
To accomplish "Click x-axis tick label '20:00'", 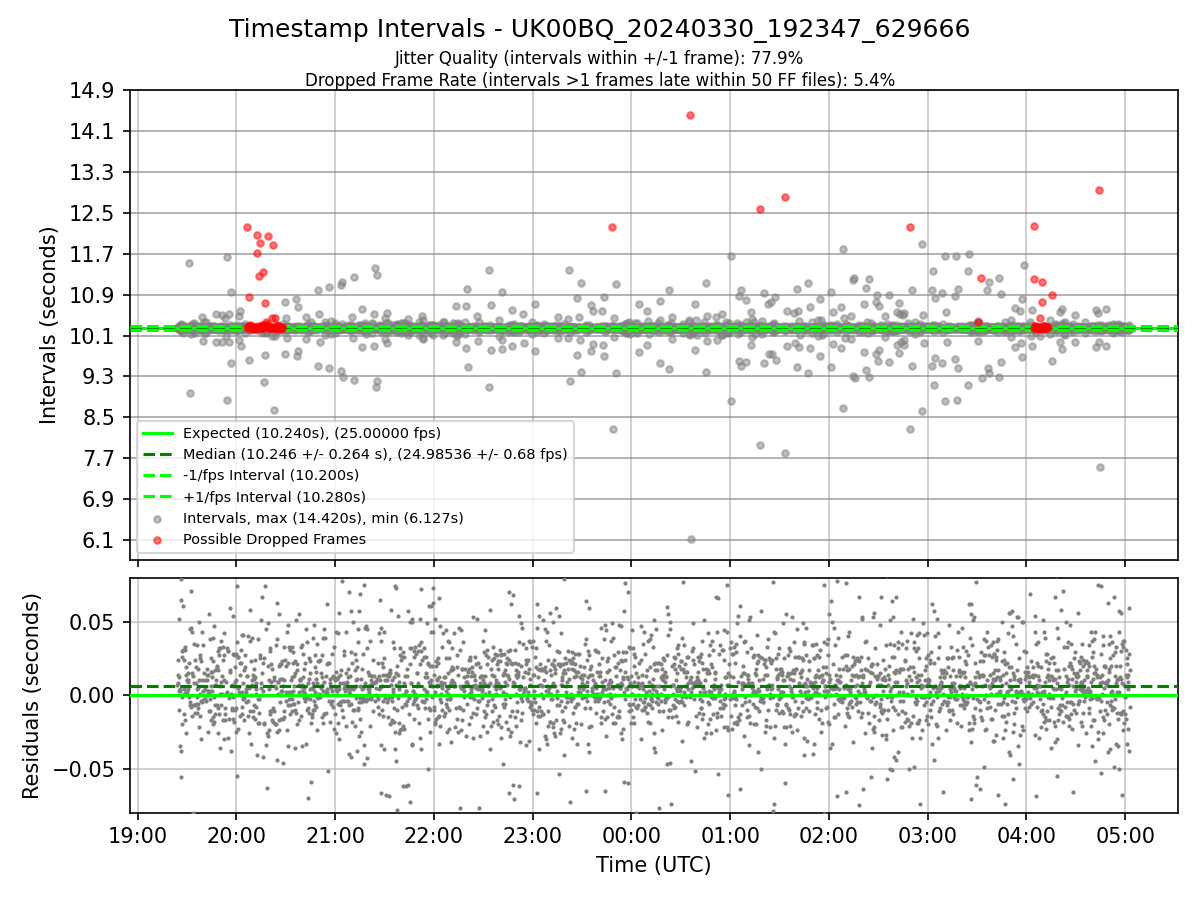I will [x=236, y=835].
